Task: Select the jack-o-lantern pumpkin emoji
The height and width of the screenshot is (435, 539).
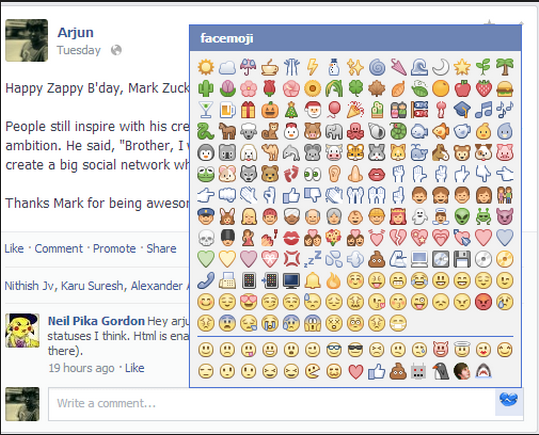Action: [270, 110]
